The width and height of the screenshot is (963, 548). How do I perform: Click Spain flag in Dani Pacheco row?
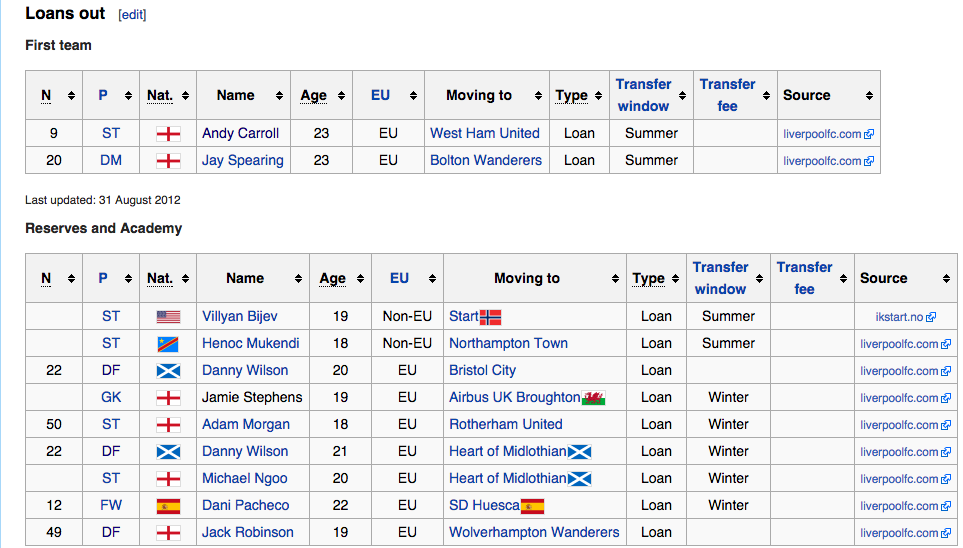(x=168, y=506)
